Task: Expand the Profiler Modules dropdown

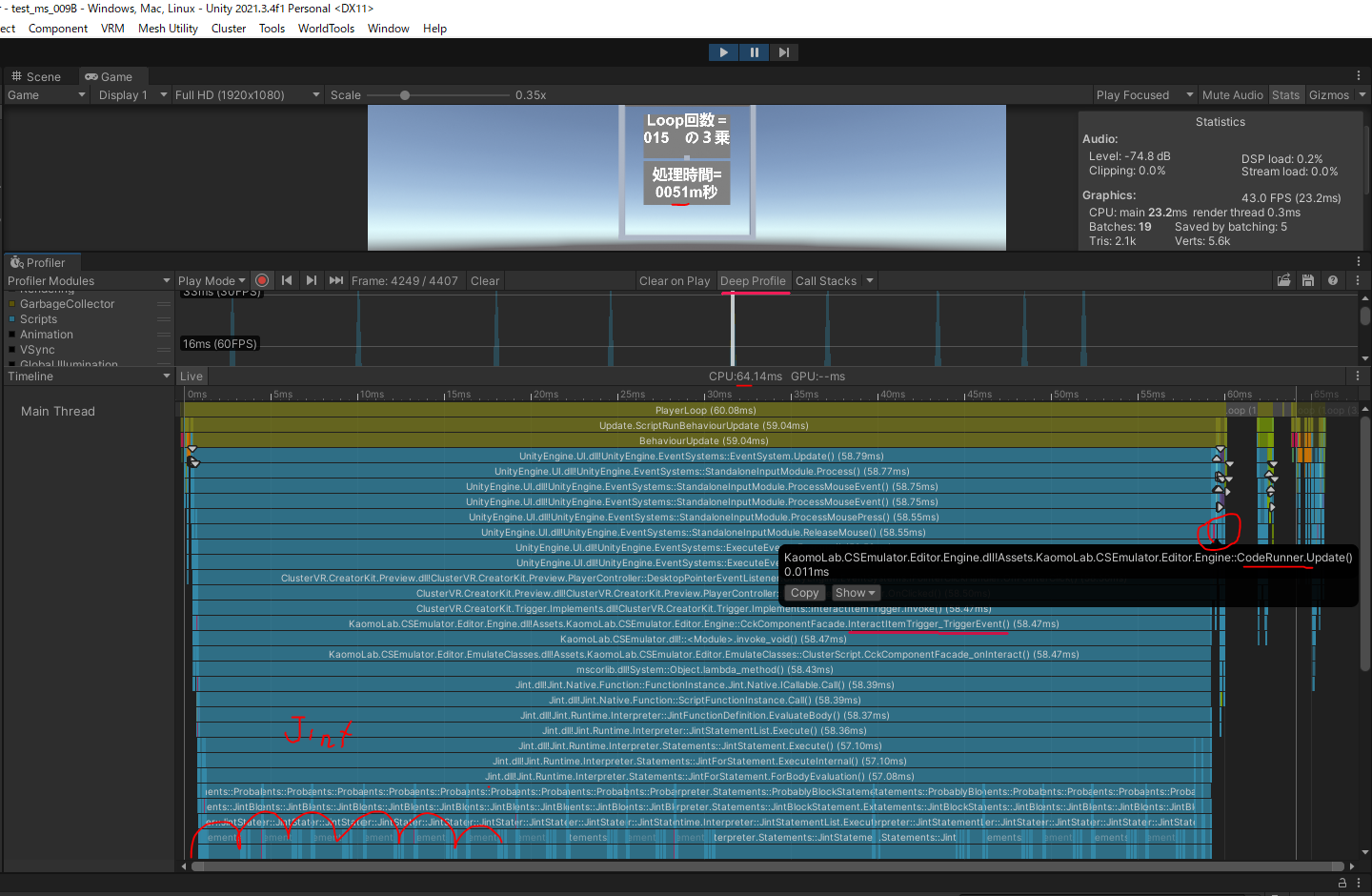Action: pos(88,280)
